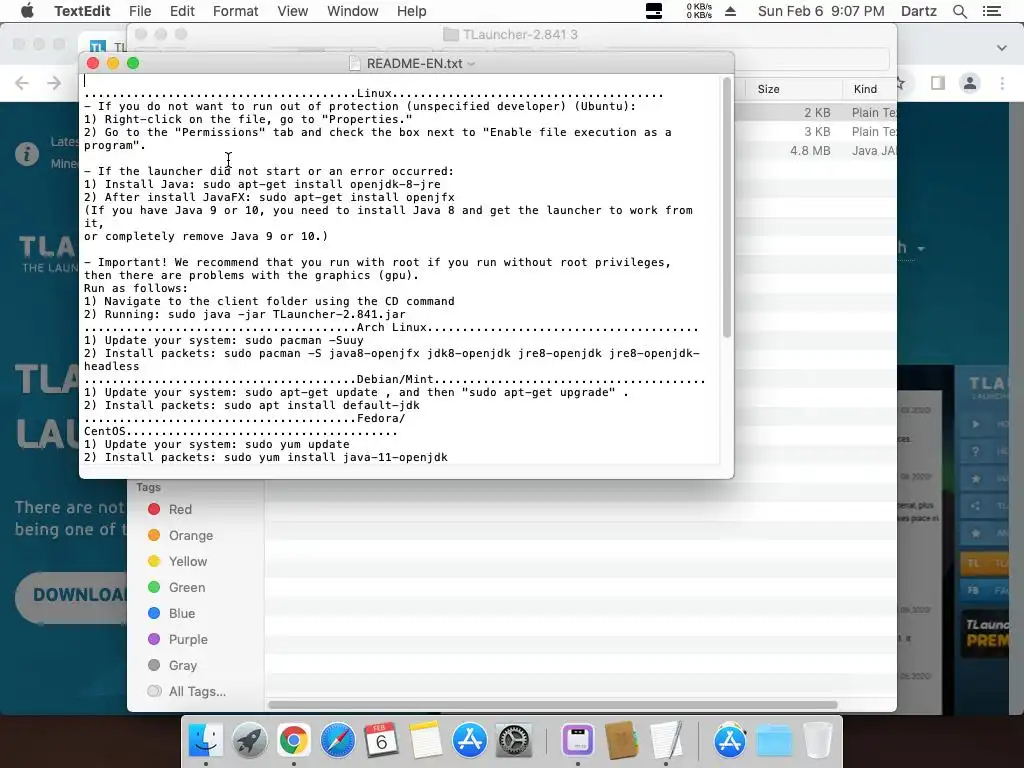1024x768 pixels.
Task: Open Notes from the Dock
Action: (426, 741)
